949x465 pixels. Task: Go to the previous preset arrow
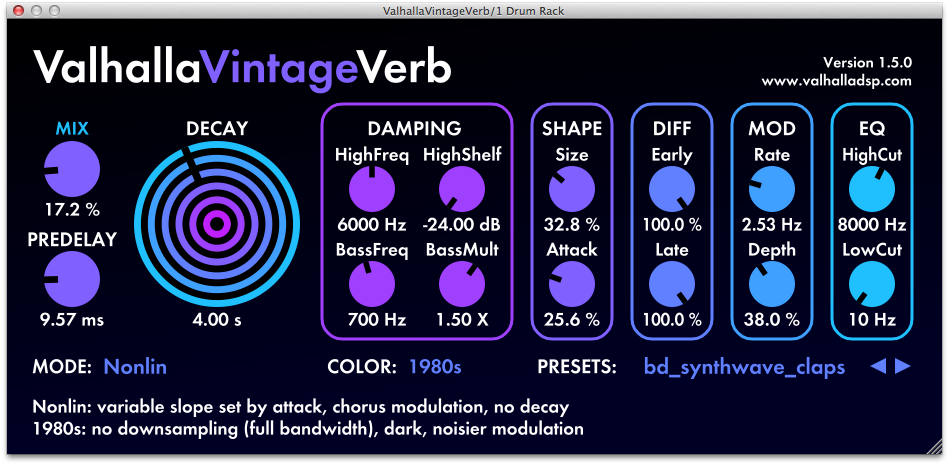point(878,366)
